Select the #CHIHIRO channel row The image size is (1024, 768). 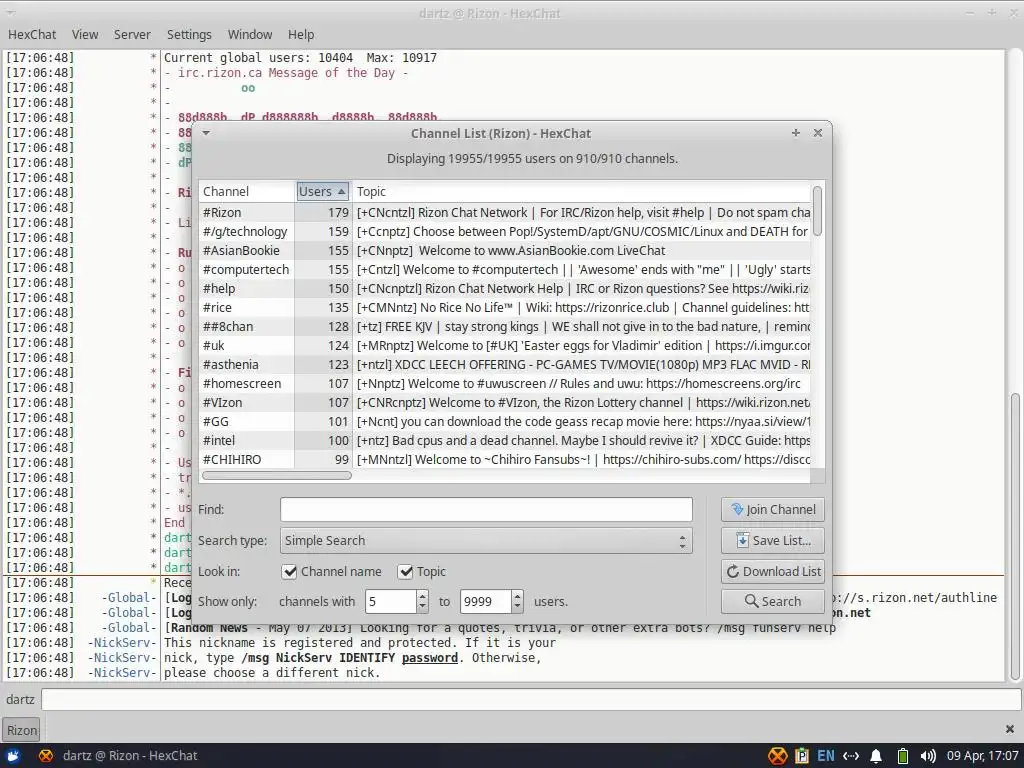505,459
